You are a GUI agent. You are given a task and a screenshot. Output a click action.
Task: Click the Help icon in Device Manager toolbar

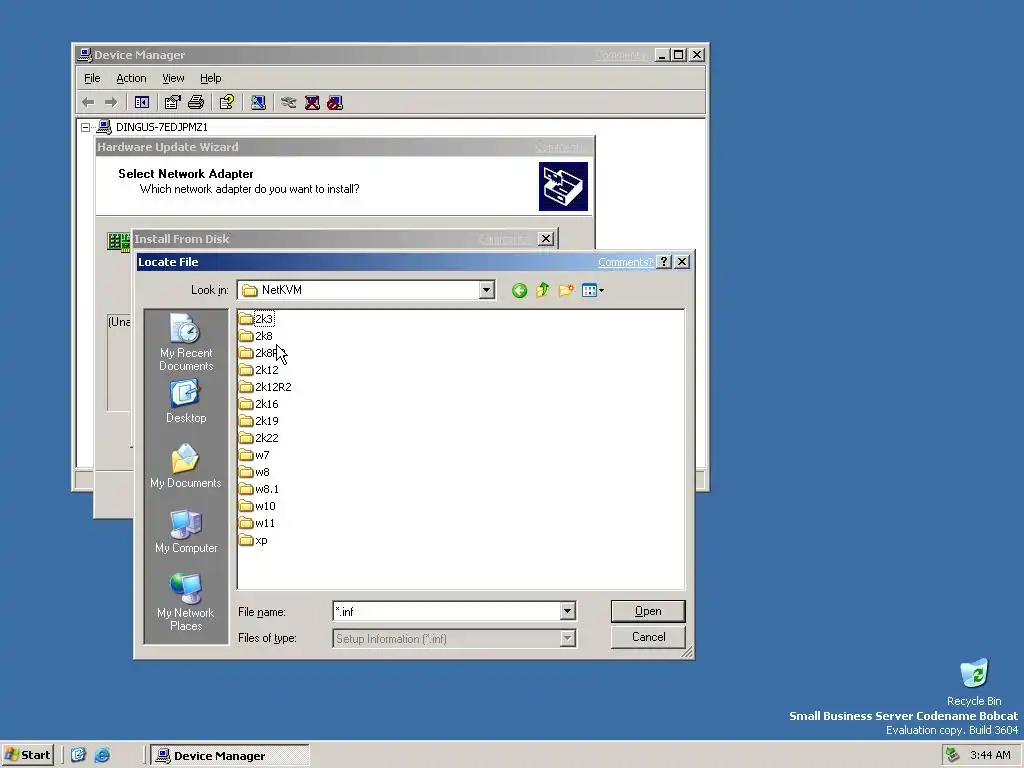[227, 103]
